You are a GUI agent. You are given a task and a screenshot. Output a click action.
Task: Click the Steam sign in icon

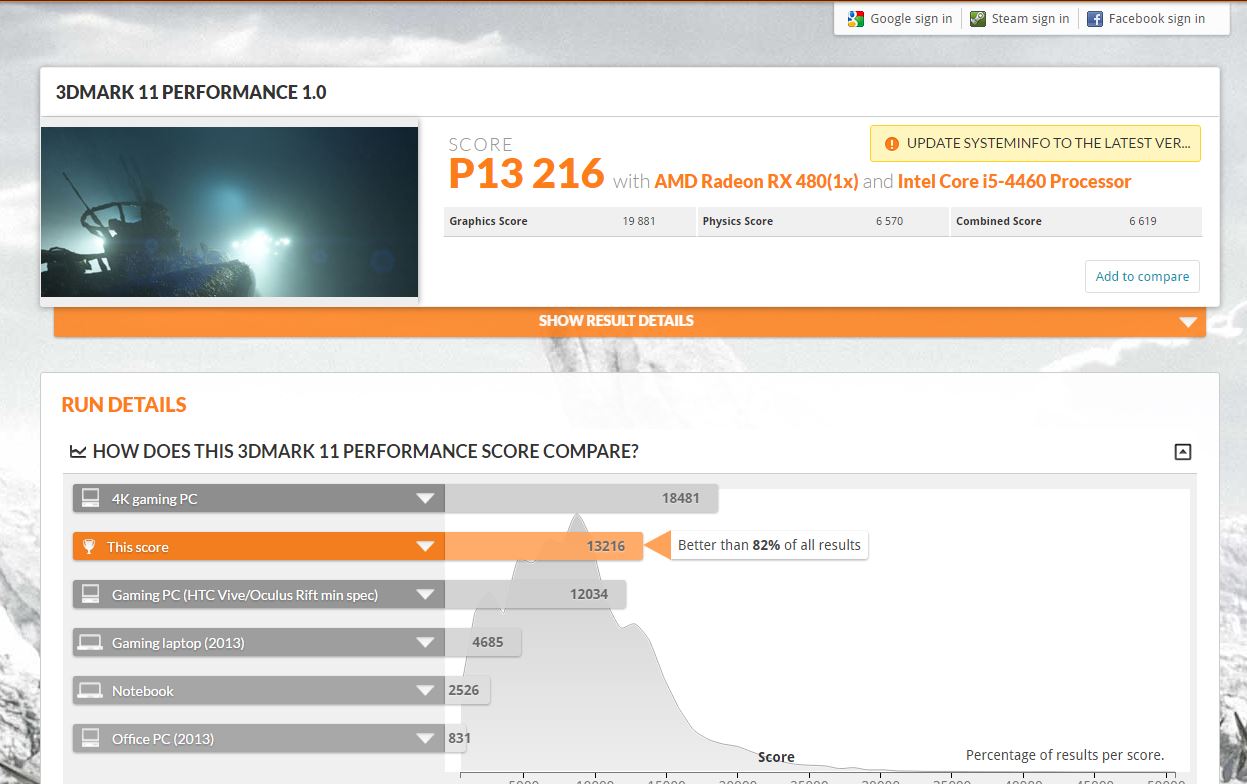point(977,18)
